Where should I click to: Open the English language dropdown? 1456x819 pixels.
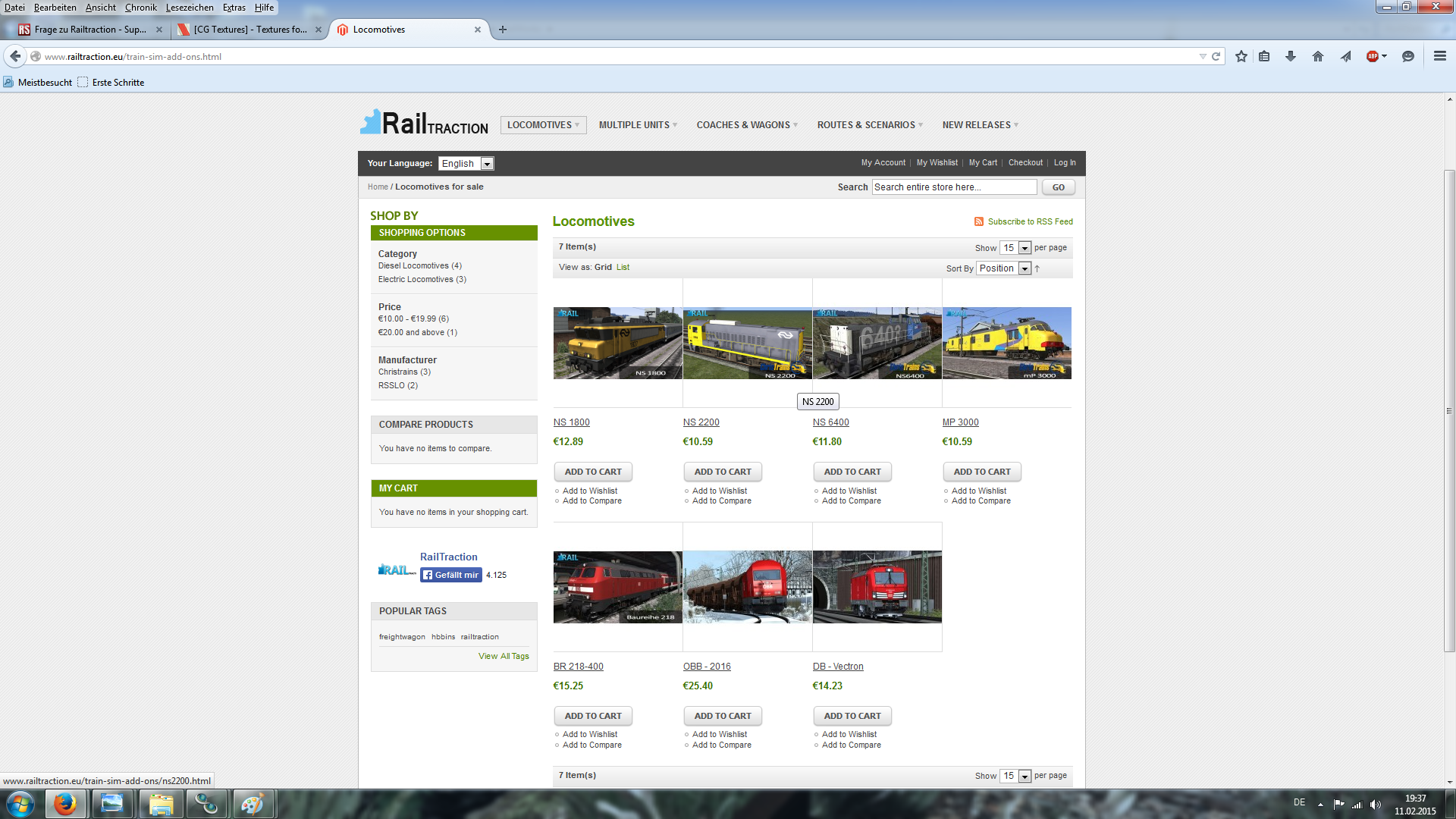coord(466,164)
